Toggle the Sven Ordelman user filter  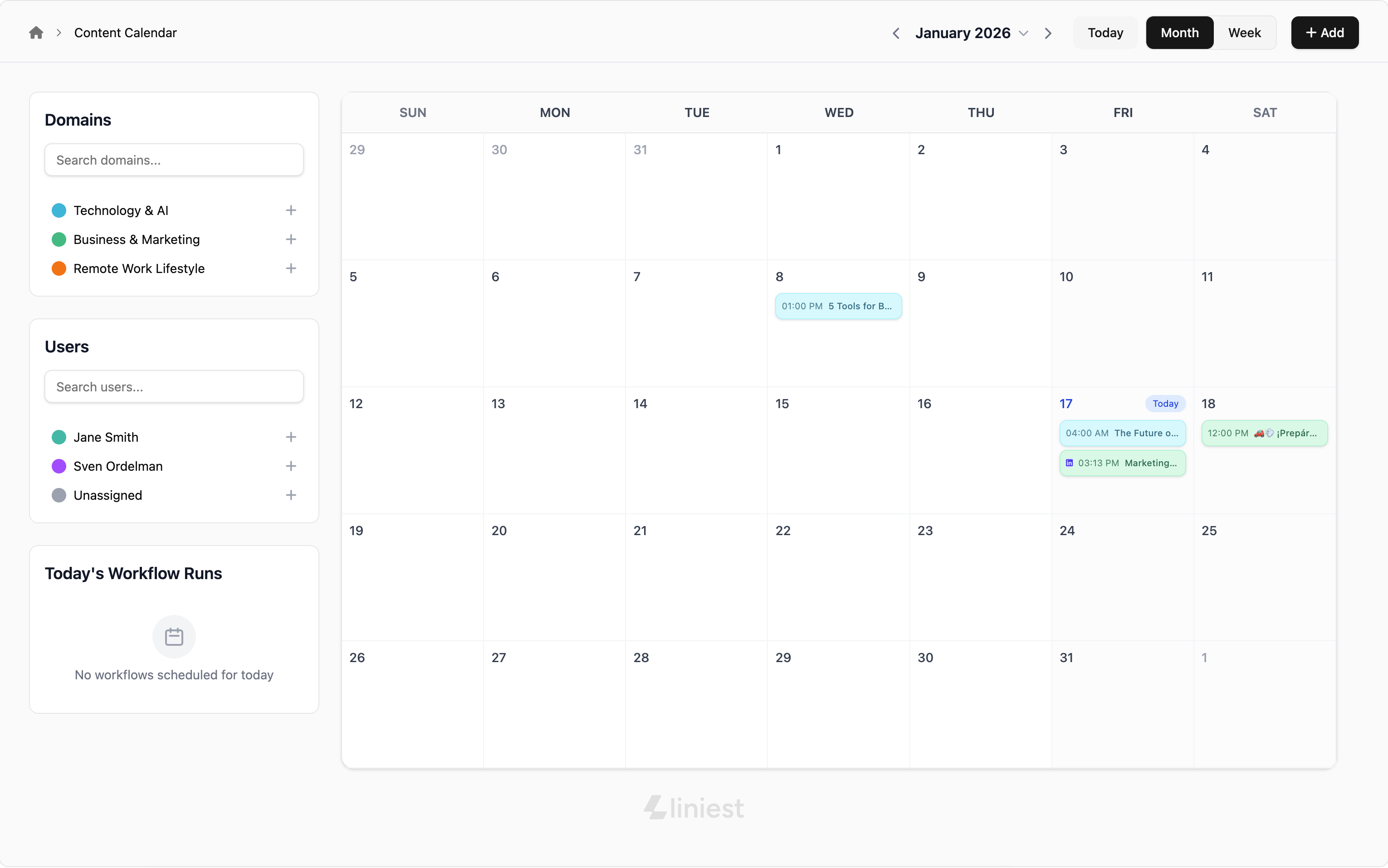pos(117,466)
